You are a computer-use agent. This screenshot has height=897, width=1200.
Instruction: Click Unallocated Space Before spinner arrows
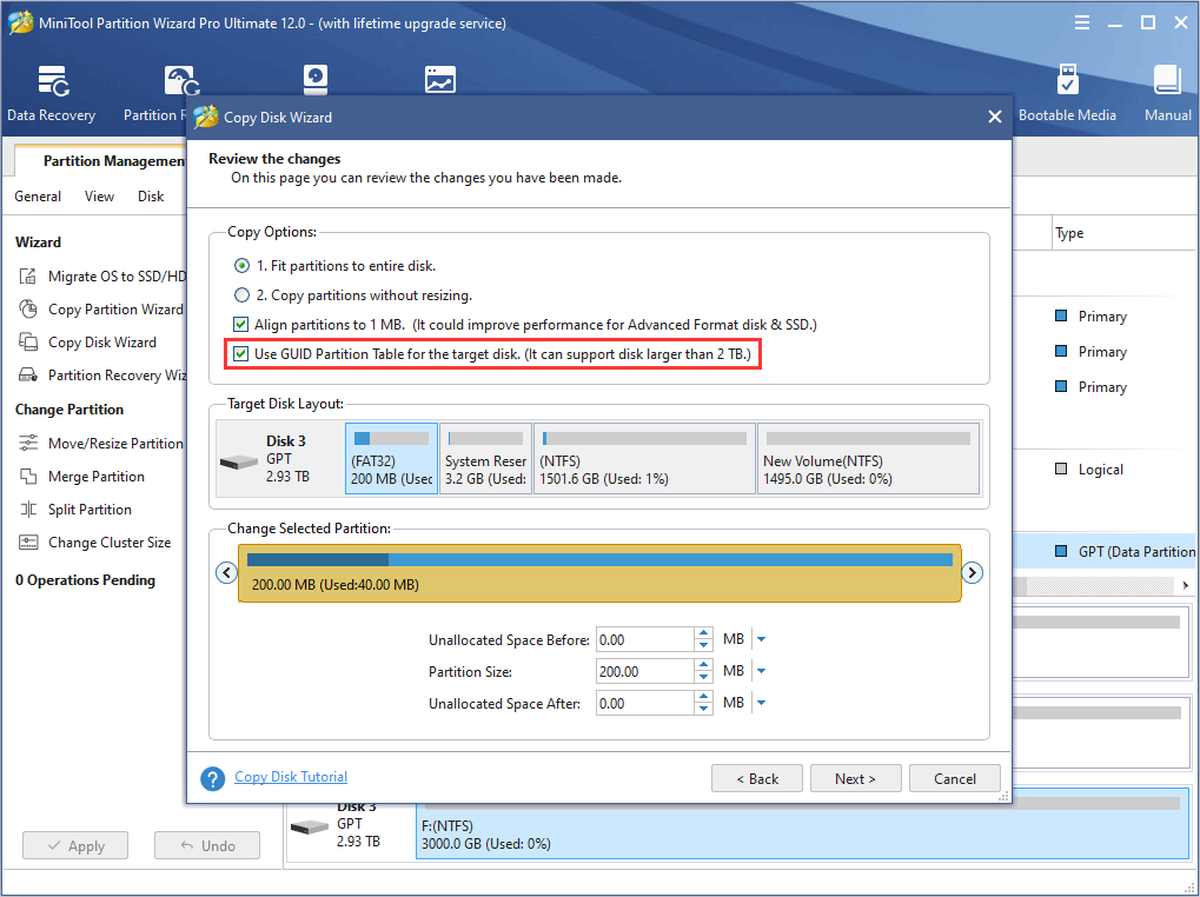pos(704,640)
